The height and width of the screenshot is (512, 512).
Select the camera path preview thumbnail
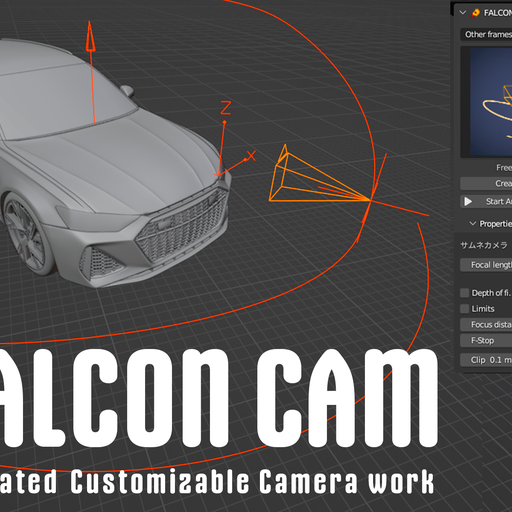[491, 102]
